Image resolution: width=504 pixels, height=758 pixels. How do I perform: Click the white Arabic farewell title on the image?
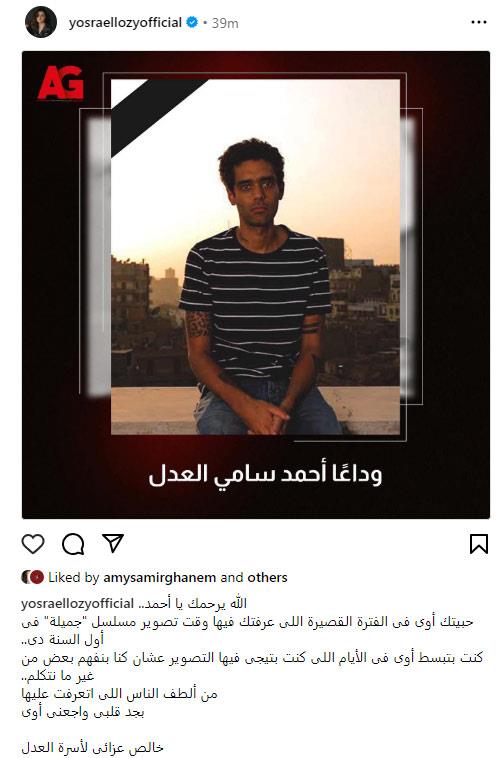point(265,474)
